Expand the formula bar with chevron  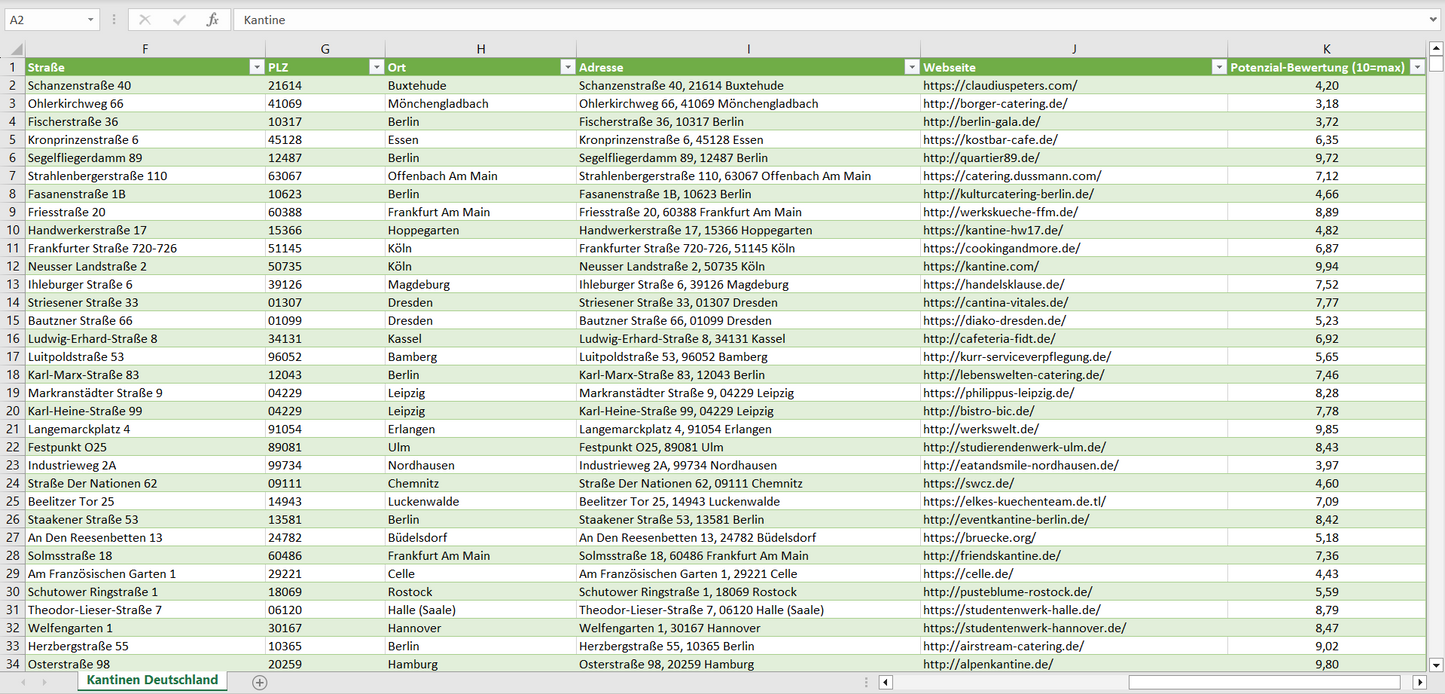(x=1434, y=20)
